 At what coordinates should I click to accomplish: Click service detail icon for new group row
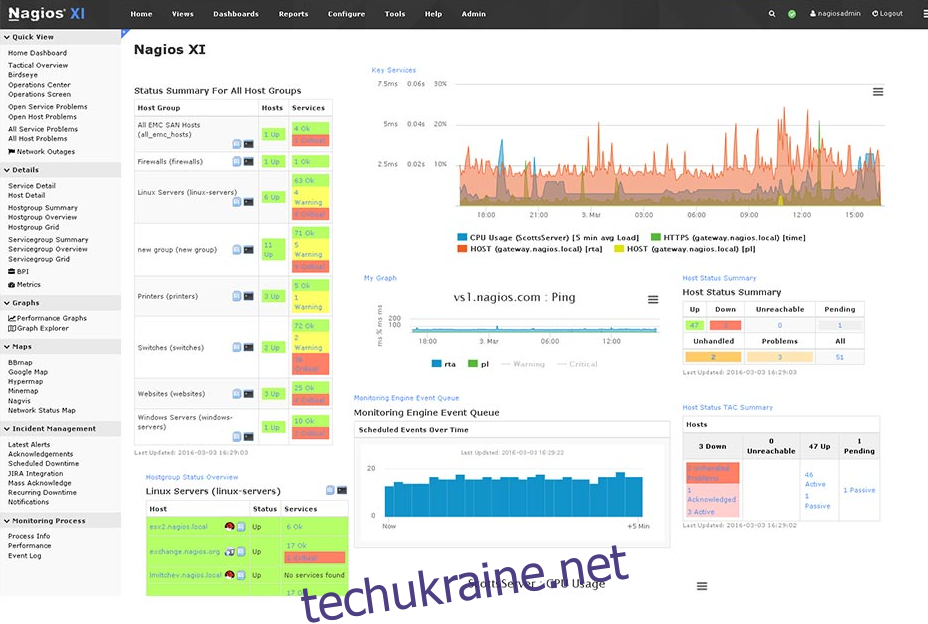[x=237, y=250]
